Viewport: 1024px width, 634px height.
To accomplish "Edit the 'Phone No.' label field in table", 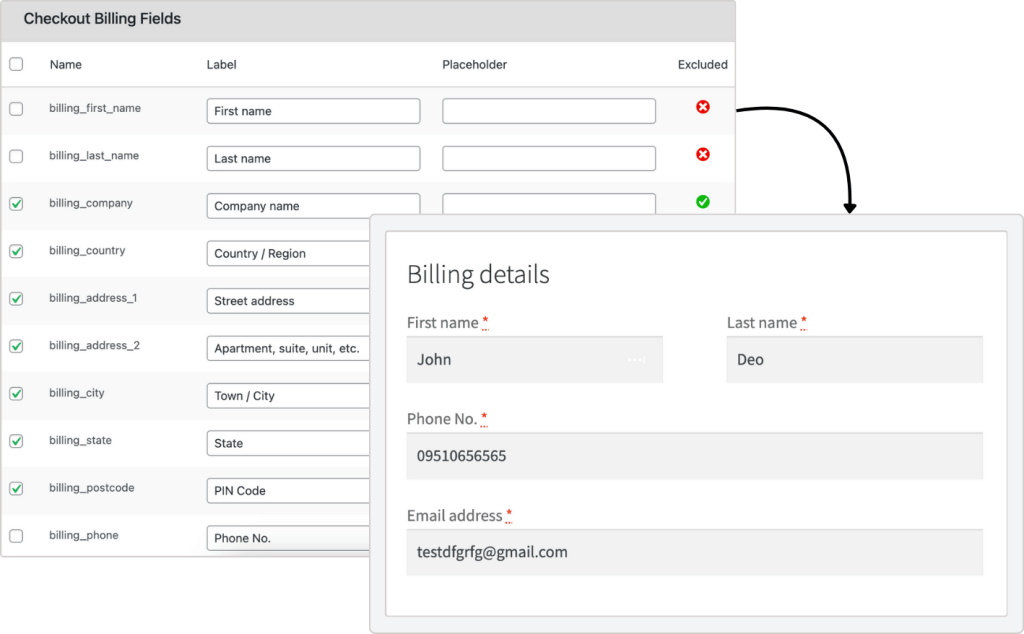I will point(288,538).
